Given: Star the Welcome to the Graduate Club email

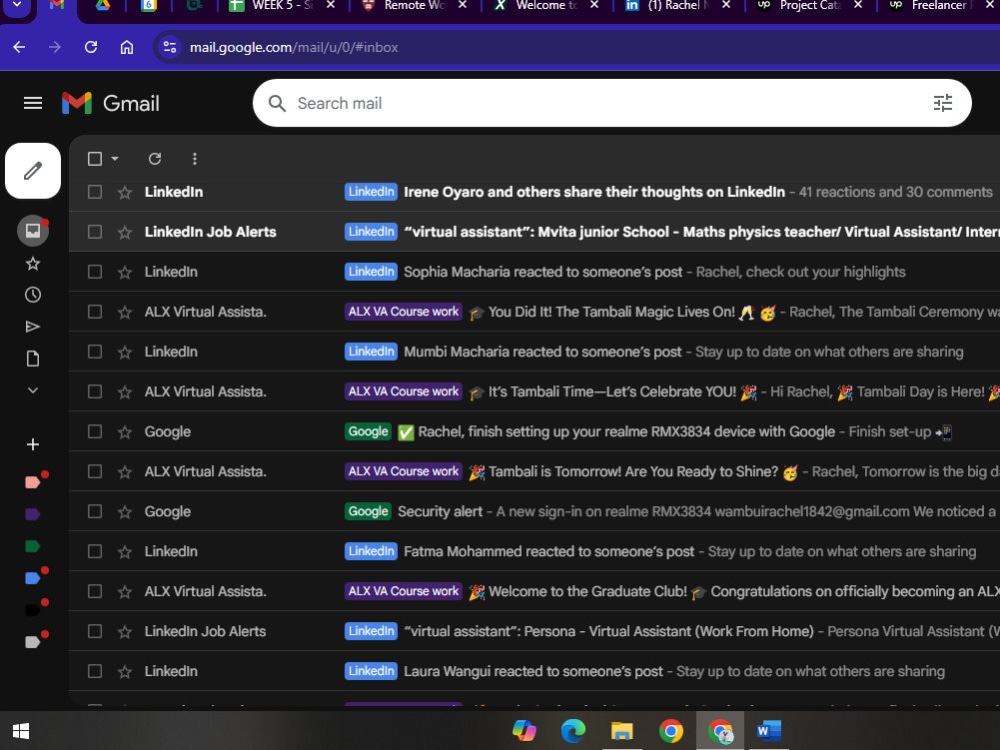Looking at the screenshot, I should pos(124,592).
